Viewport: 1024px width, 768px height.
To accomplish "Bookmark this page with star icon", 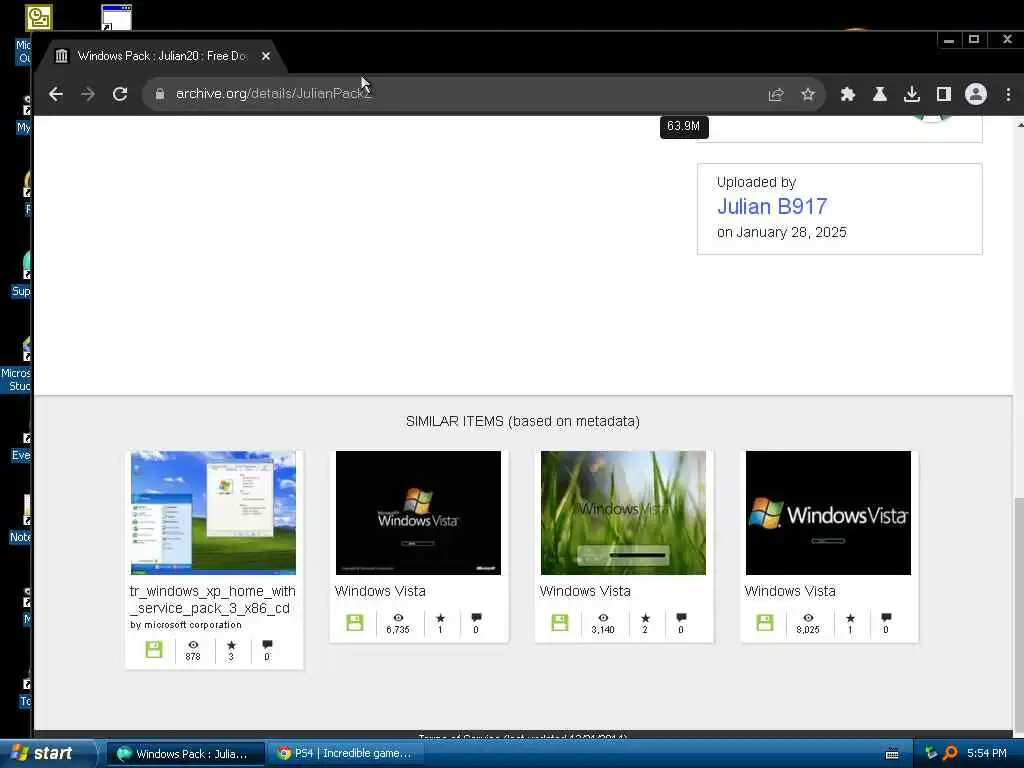I will 808,95.
